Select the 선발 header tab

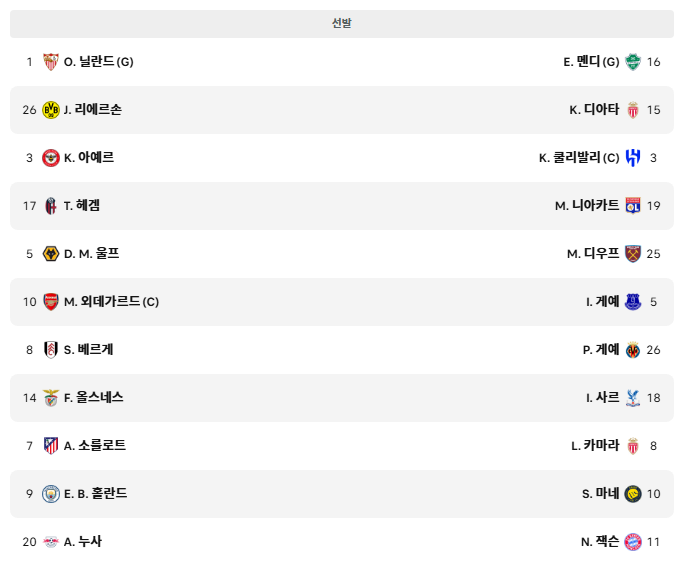(342, 24)
